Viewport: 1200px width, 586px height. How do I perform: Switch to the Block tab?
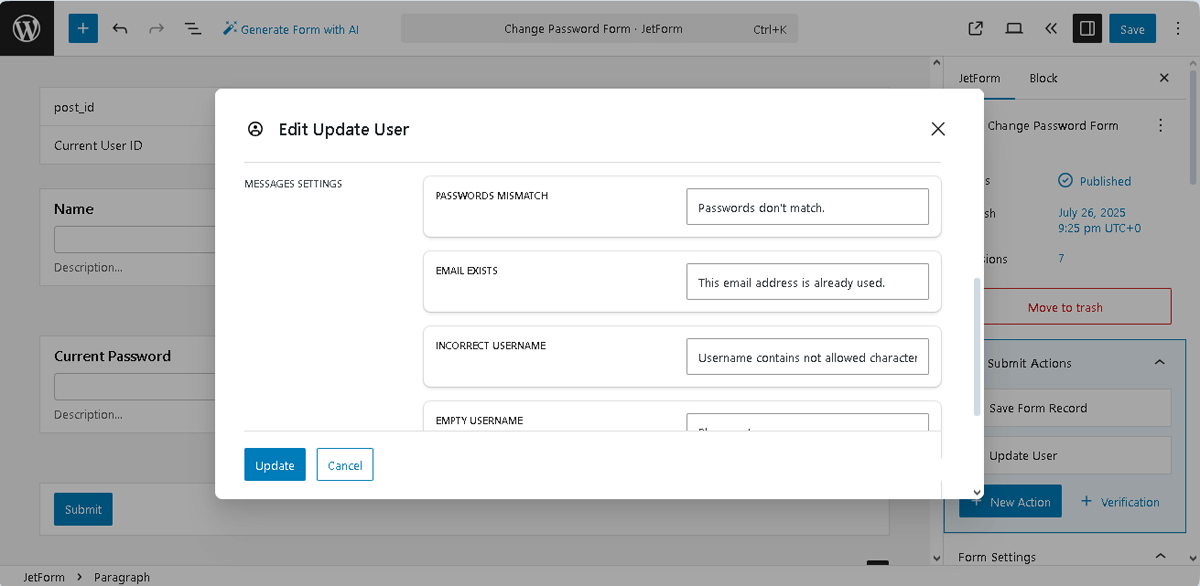[x=1043, y=78]
